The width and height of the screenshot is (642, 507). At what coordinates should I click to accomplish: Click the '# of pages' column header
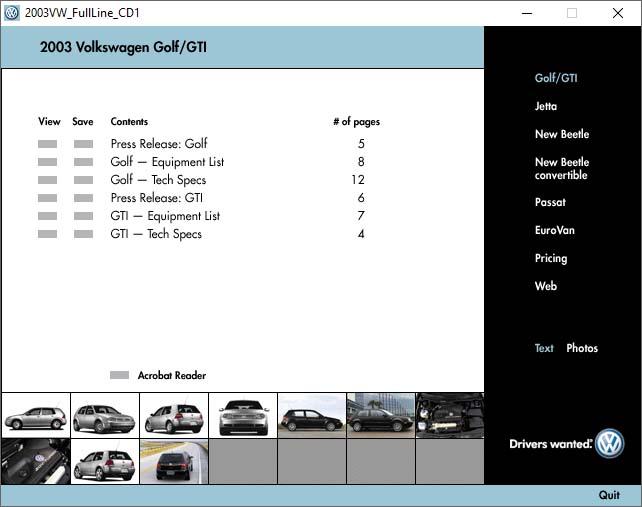click(357, 122)
